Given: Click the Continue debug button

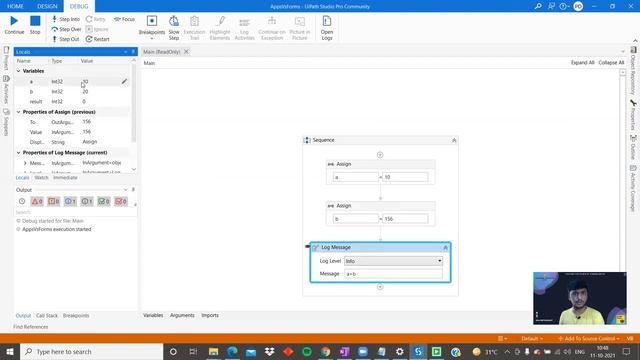Looking at the screenshot, I should point(14,25).
